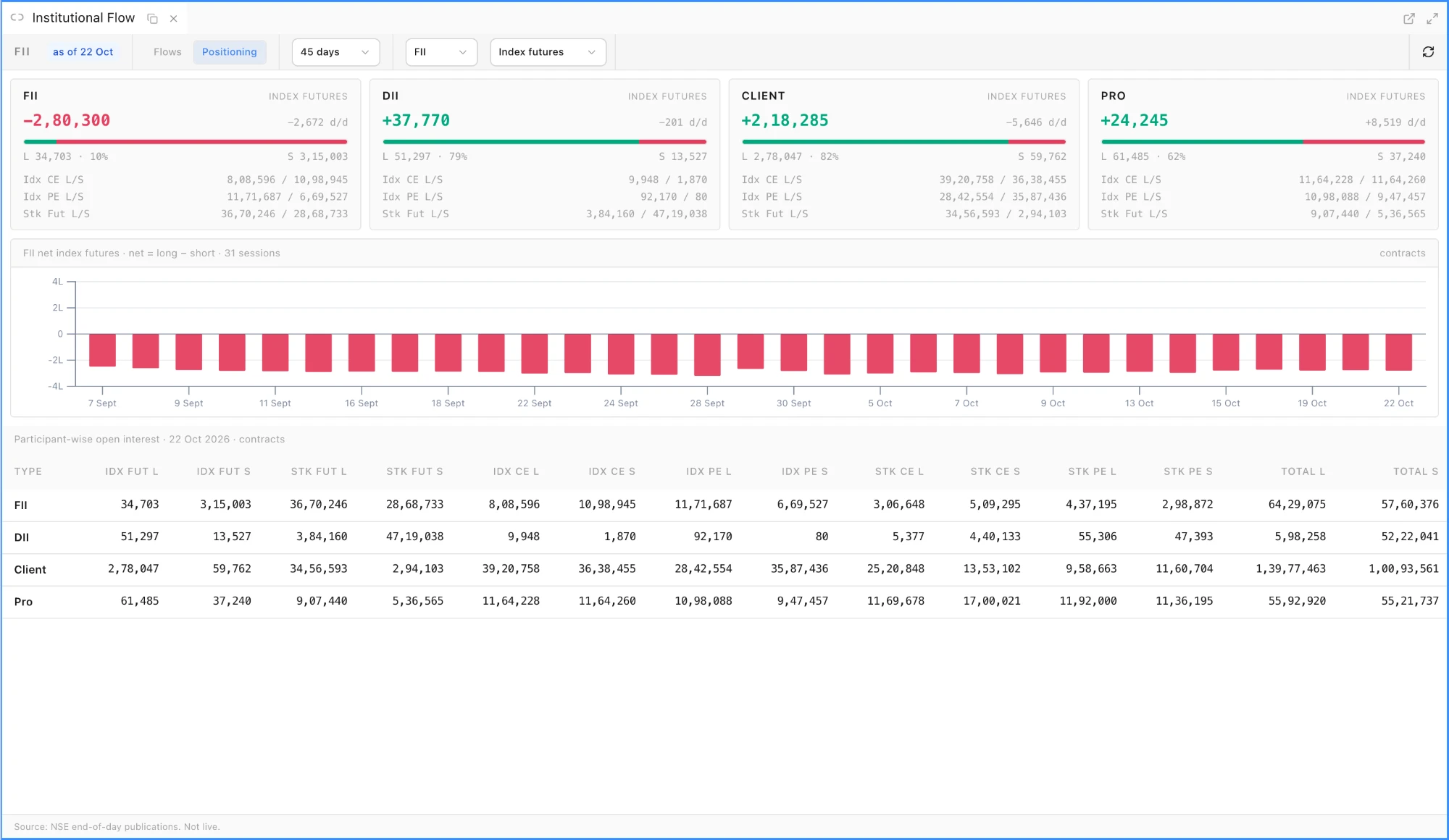Click the link icon beside Institutional Flow

[x=17, y=17]
